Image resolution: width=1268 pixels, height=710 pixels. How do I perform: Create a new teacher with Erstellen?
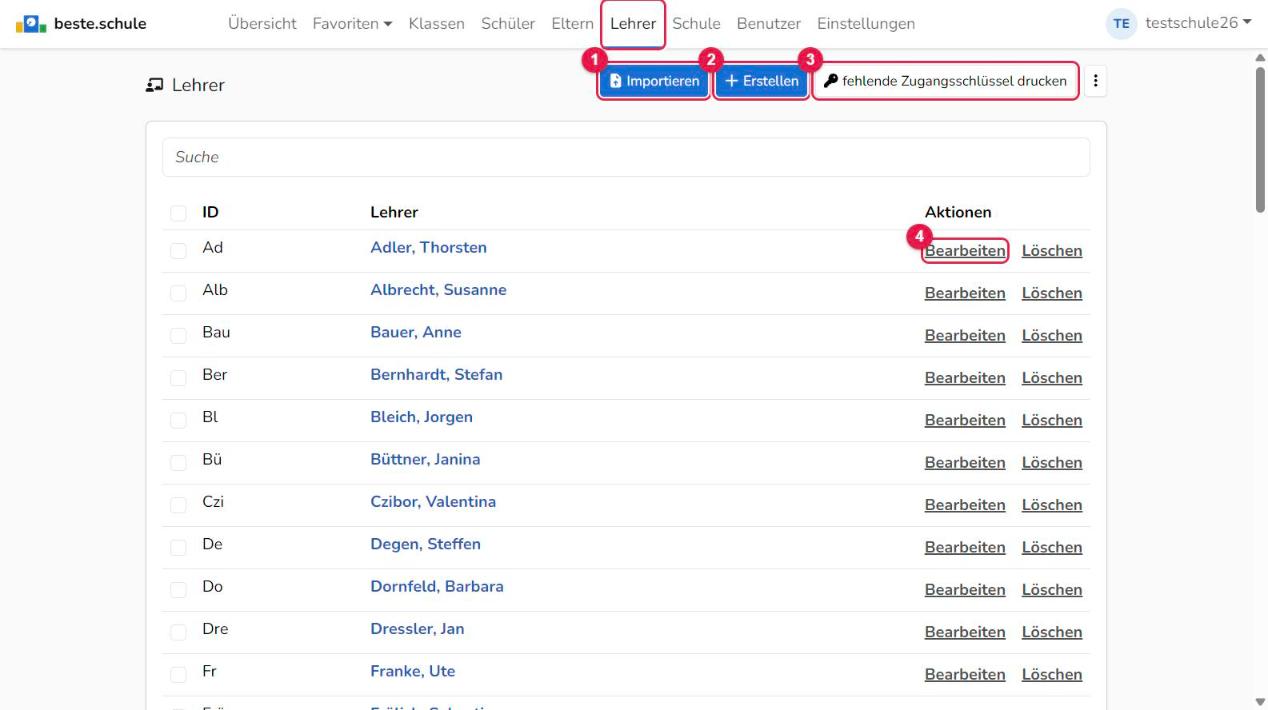click(762, 81)
